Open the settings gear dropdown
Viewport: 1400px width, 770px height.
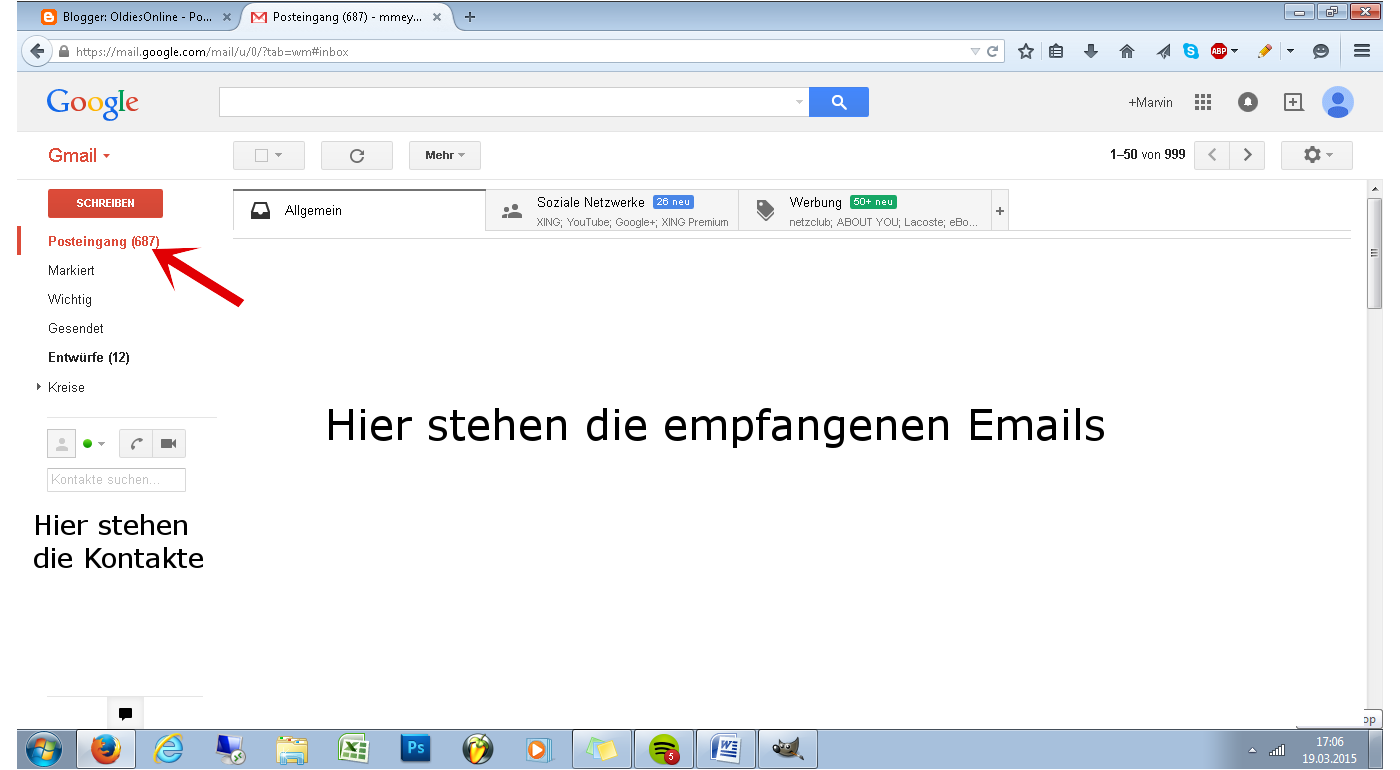point(1316,155)
